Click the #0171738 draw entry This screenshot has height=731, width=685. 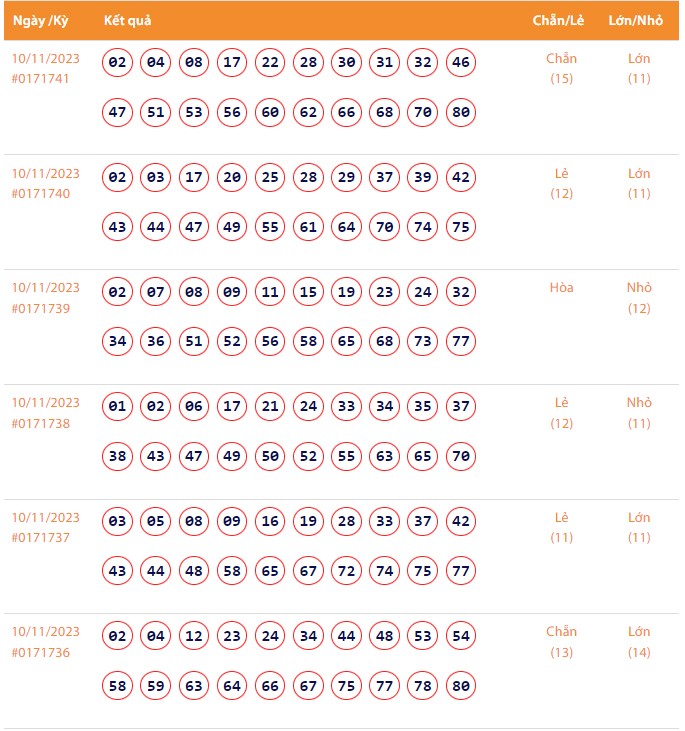pyautogui.click(x=41, y=423)
